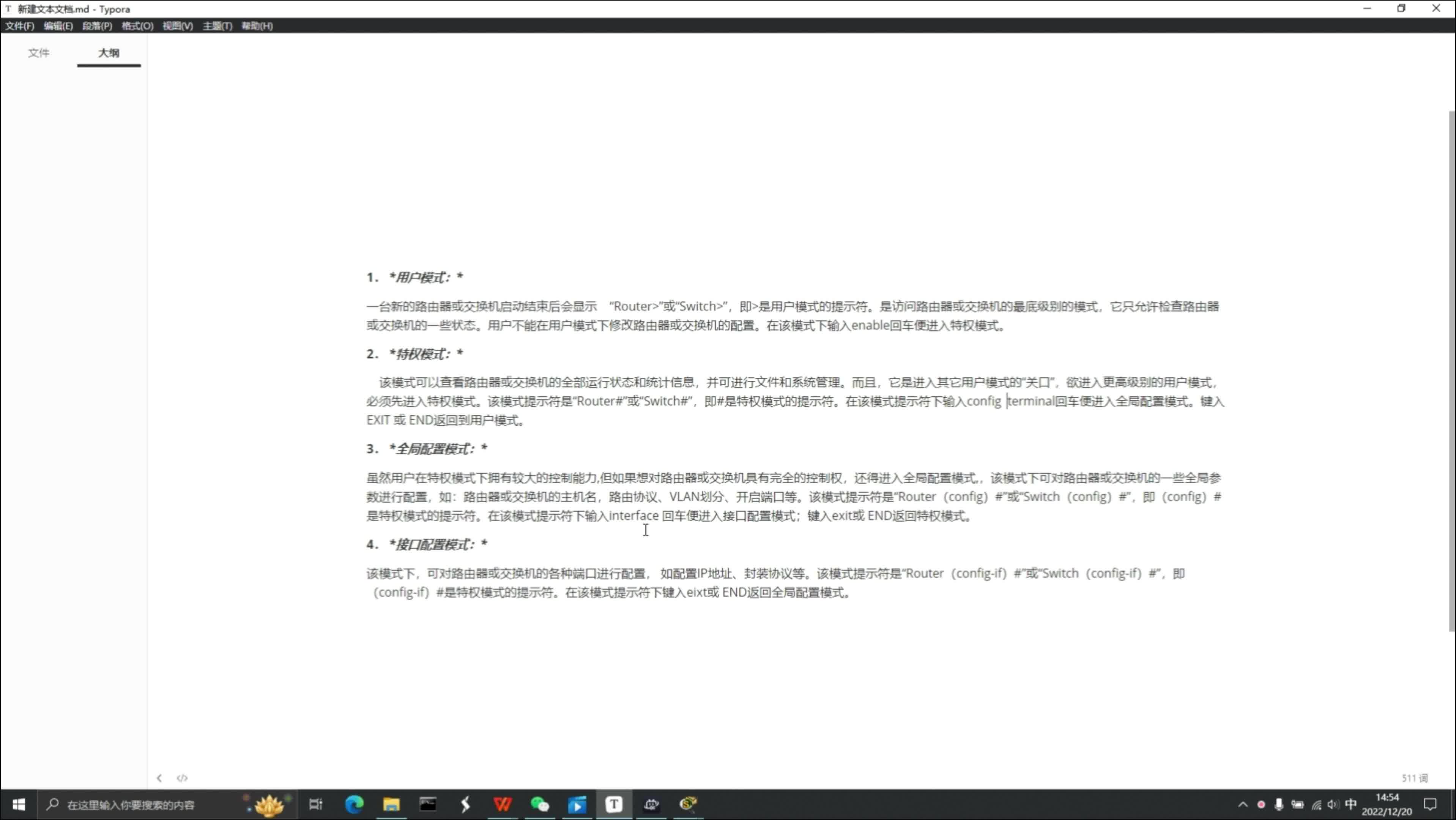Switch to the 大纲 tab in the sidebar

(x=109, y=52)
